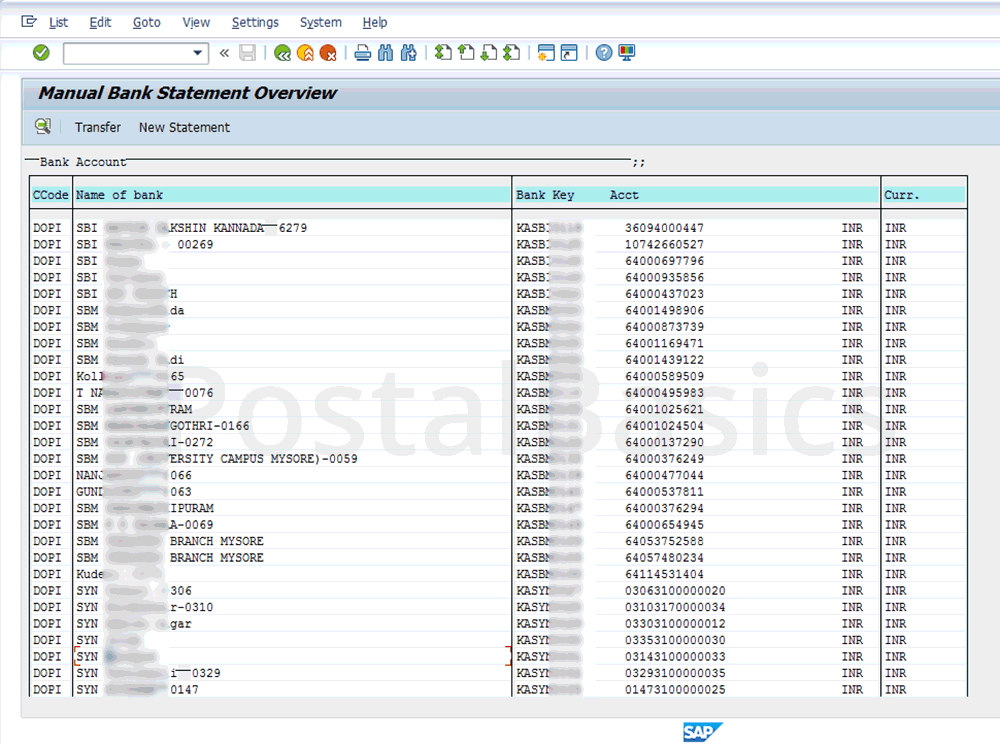Go to first page icon

click(x=443, y=53)
